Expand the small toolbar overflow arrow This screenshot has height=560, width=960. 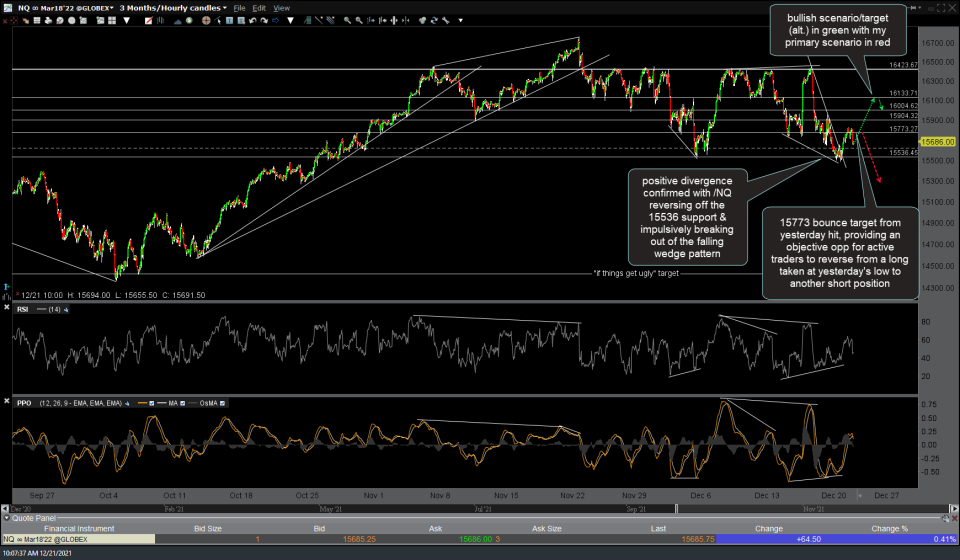click(x=460, y=20)
